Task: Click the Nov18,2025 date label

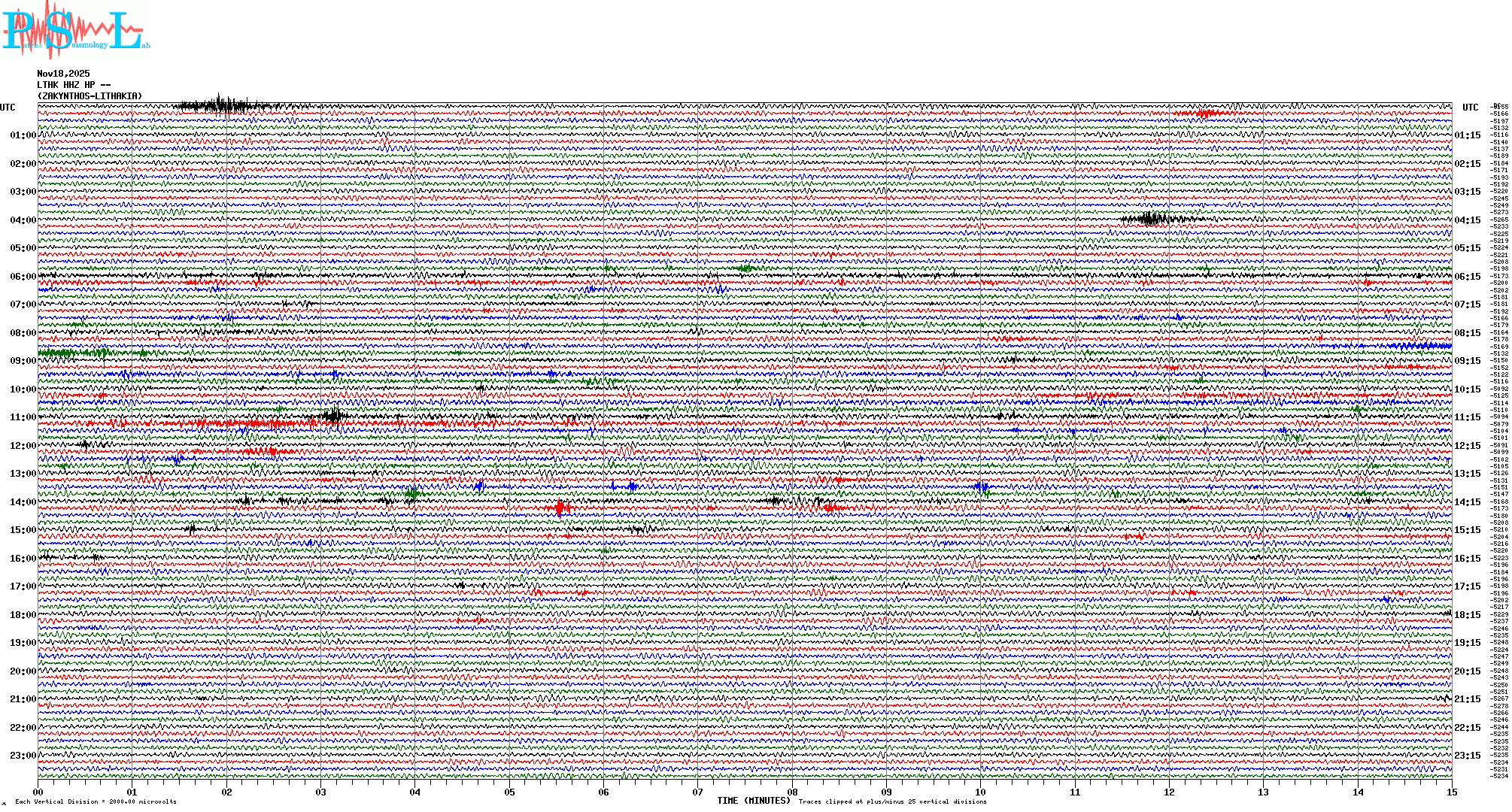Action: click(63, 74)
